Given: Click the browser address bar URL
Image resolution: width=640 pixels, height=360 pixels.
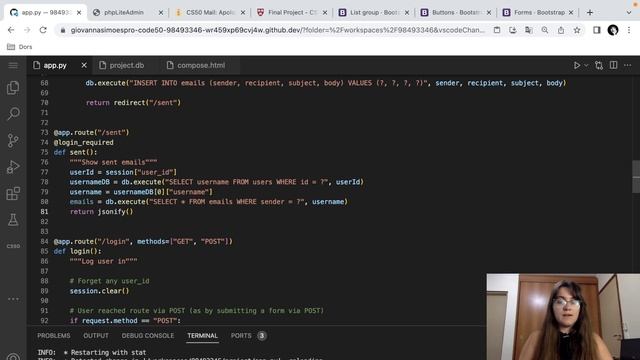Looking at the screenshot, I should coord(278,30).
